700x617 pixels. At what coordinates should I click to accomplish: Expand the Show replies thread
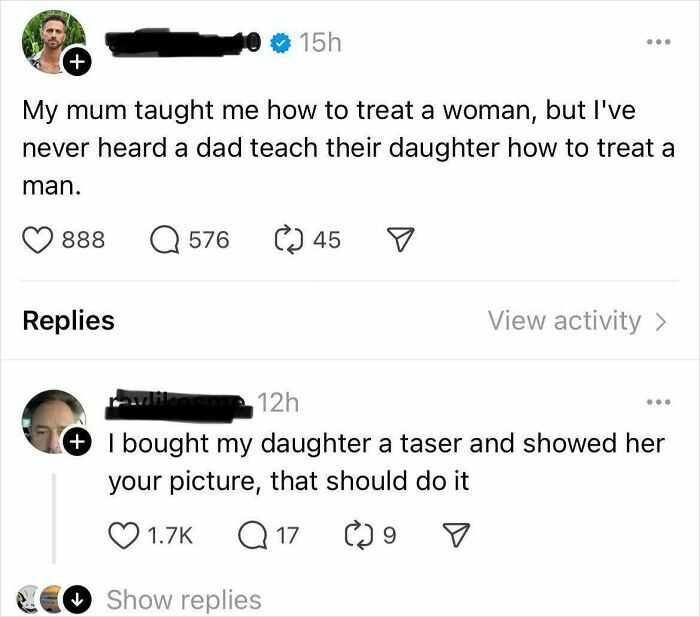click(x=183, y=600)
